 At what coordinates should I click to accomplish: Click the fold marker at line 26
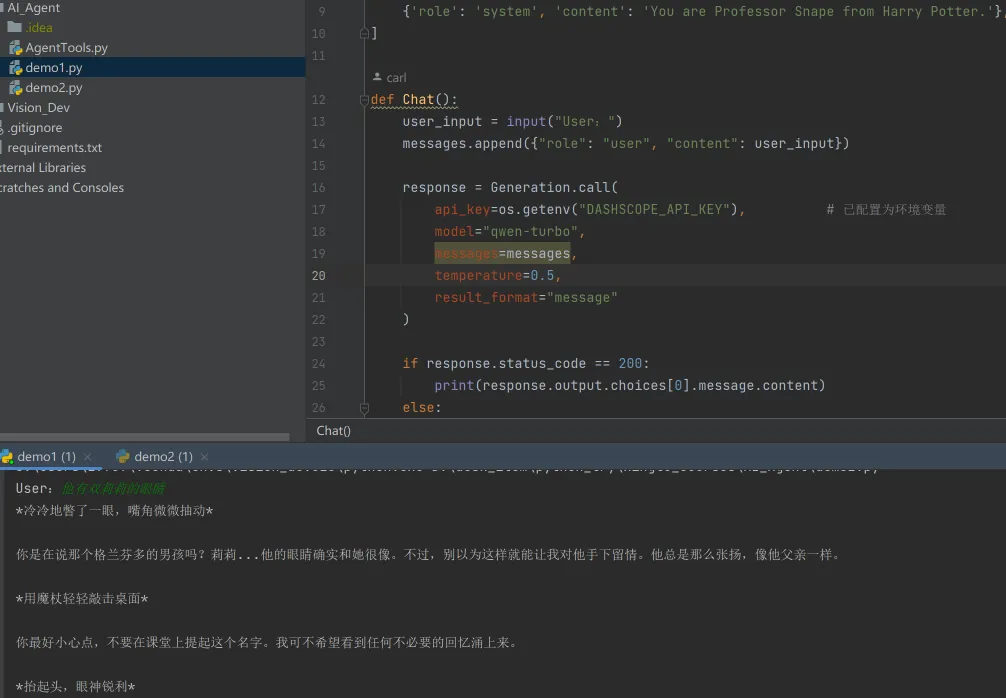tap(364, 407)
